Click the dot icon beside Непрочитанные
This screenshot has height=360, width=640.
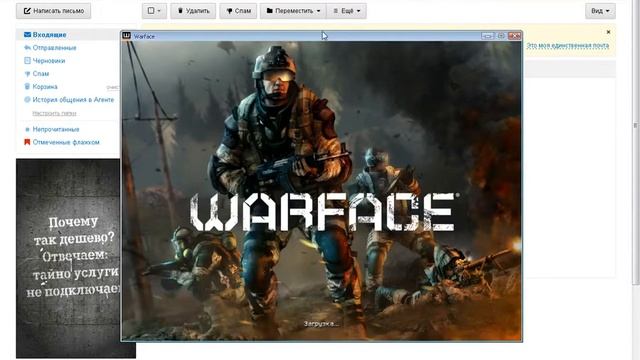[27, 129]
